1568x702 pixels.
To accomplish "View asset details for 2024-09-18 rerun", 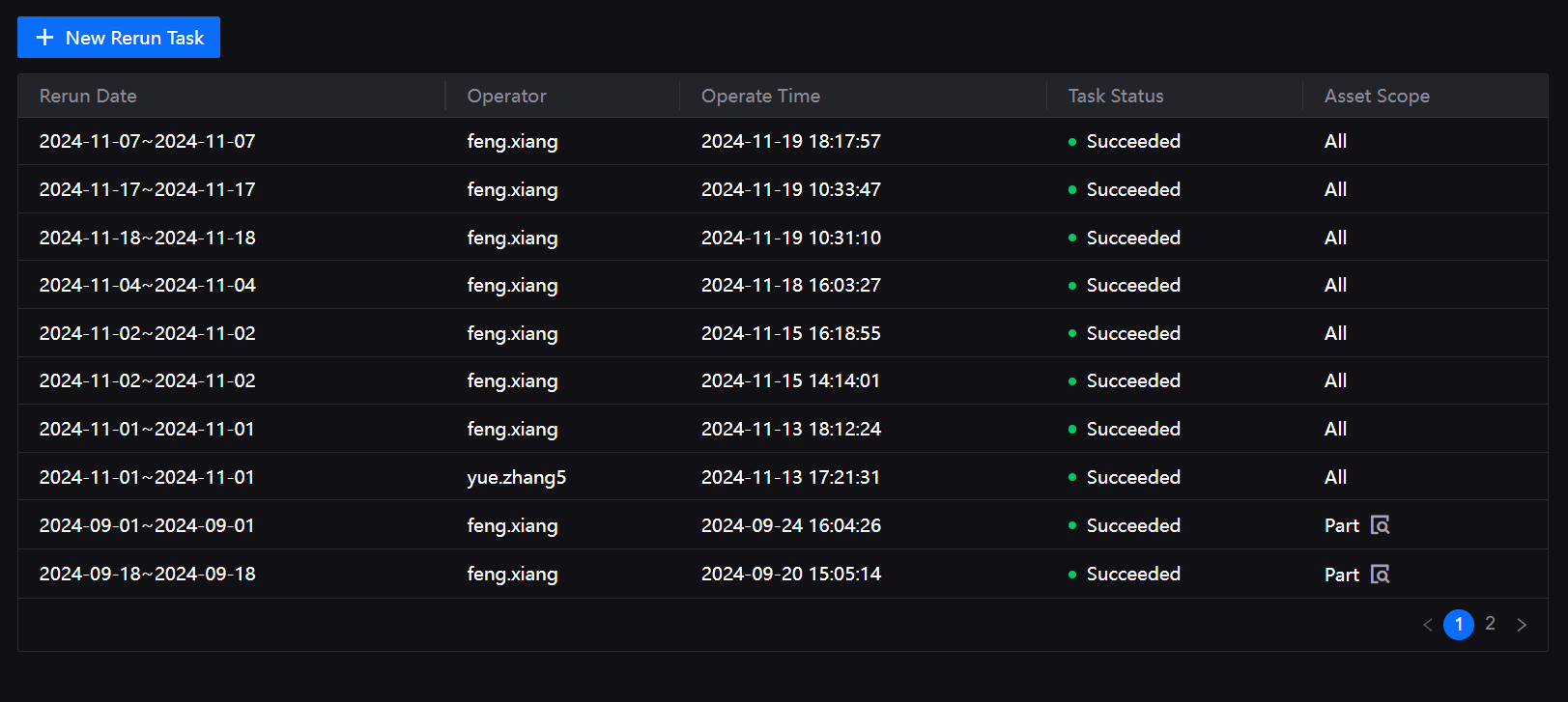I will pos(1381,575).
